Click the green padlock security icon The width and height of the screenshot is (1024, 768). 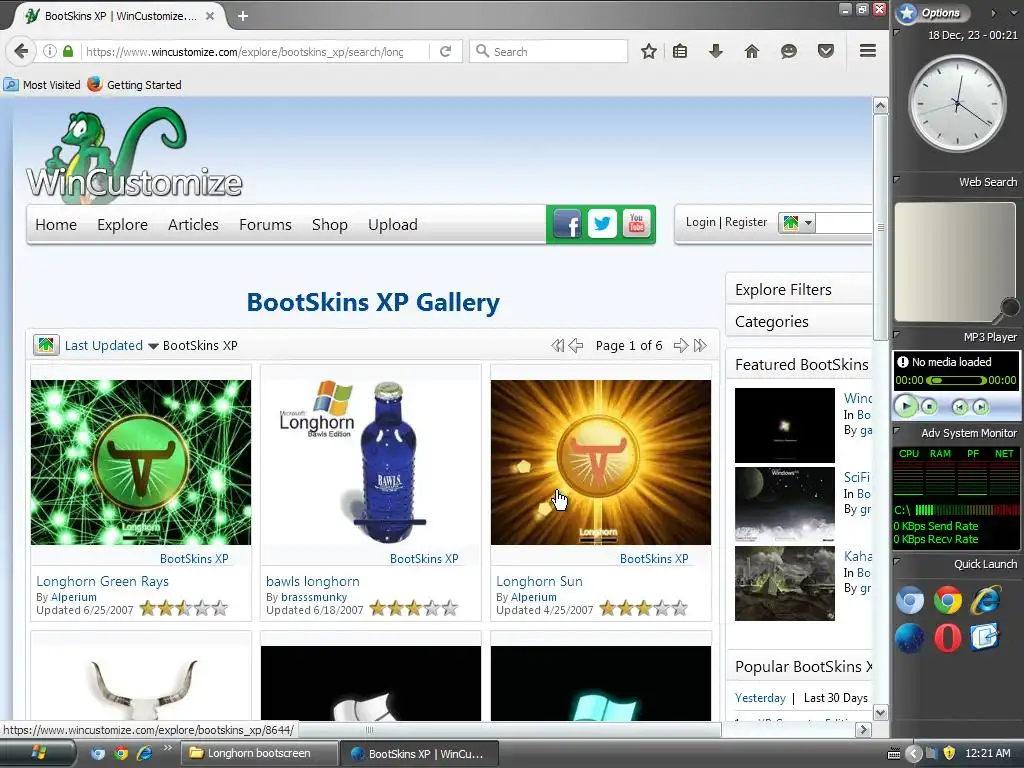[x=68, y=51]
